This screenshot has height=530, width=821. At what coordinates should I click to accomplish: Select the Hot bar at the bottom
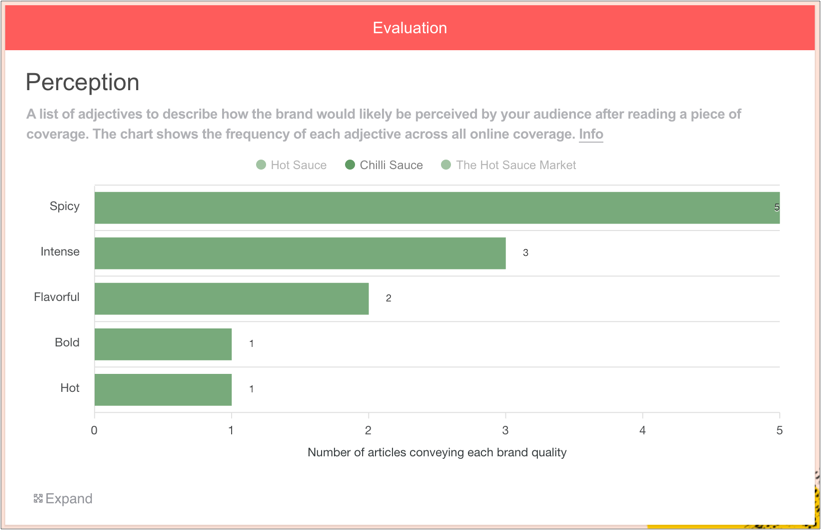(163, 389)
